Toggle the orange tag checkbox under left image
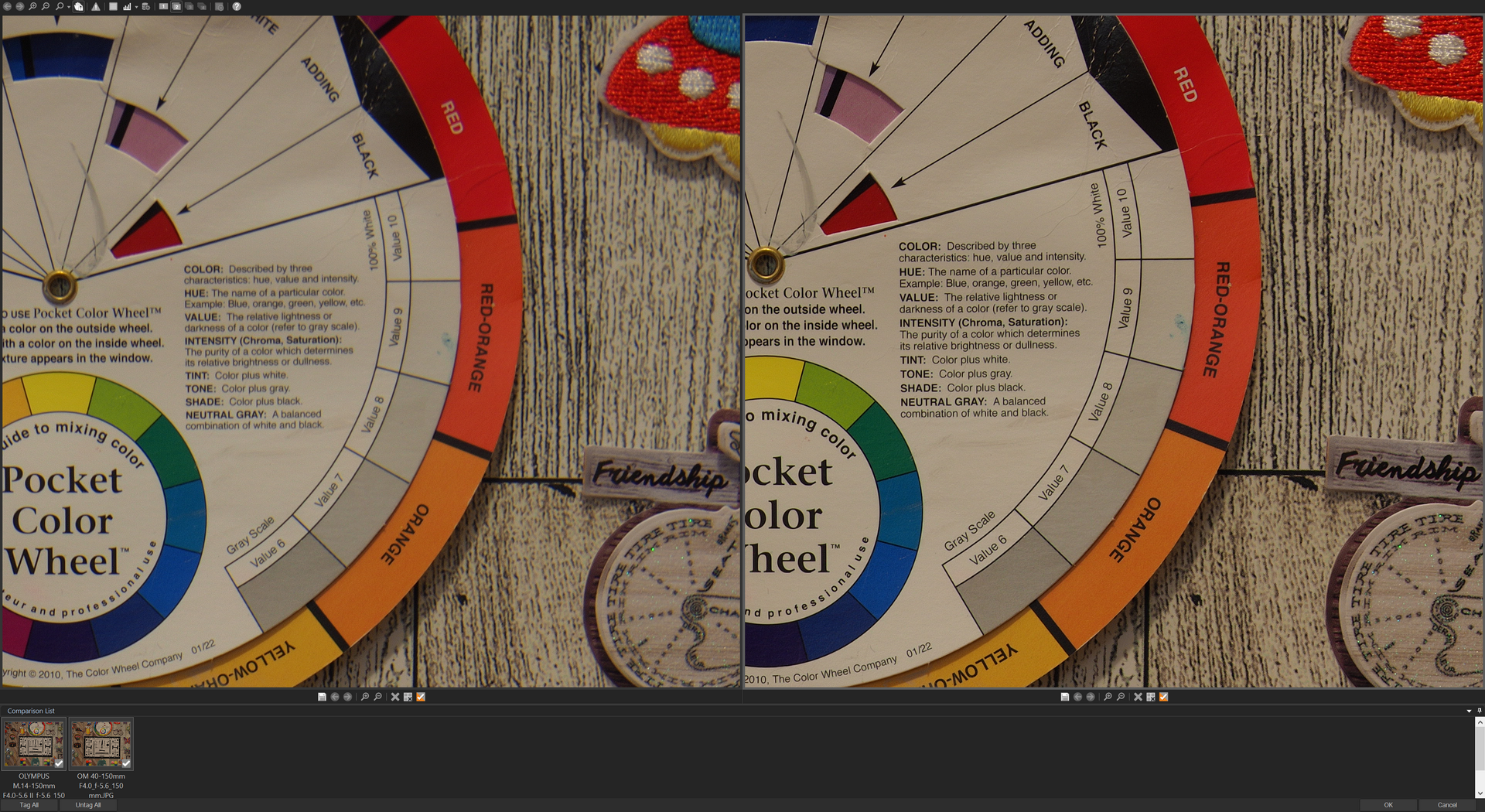 tap(421, 697)
